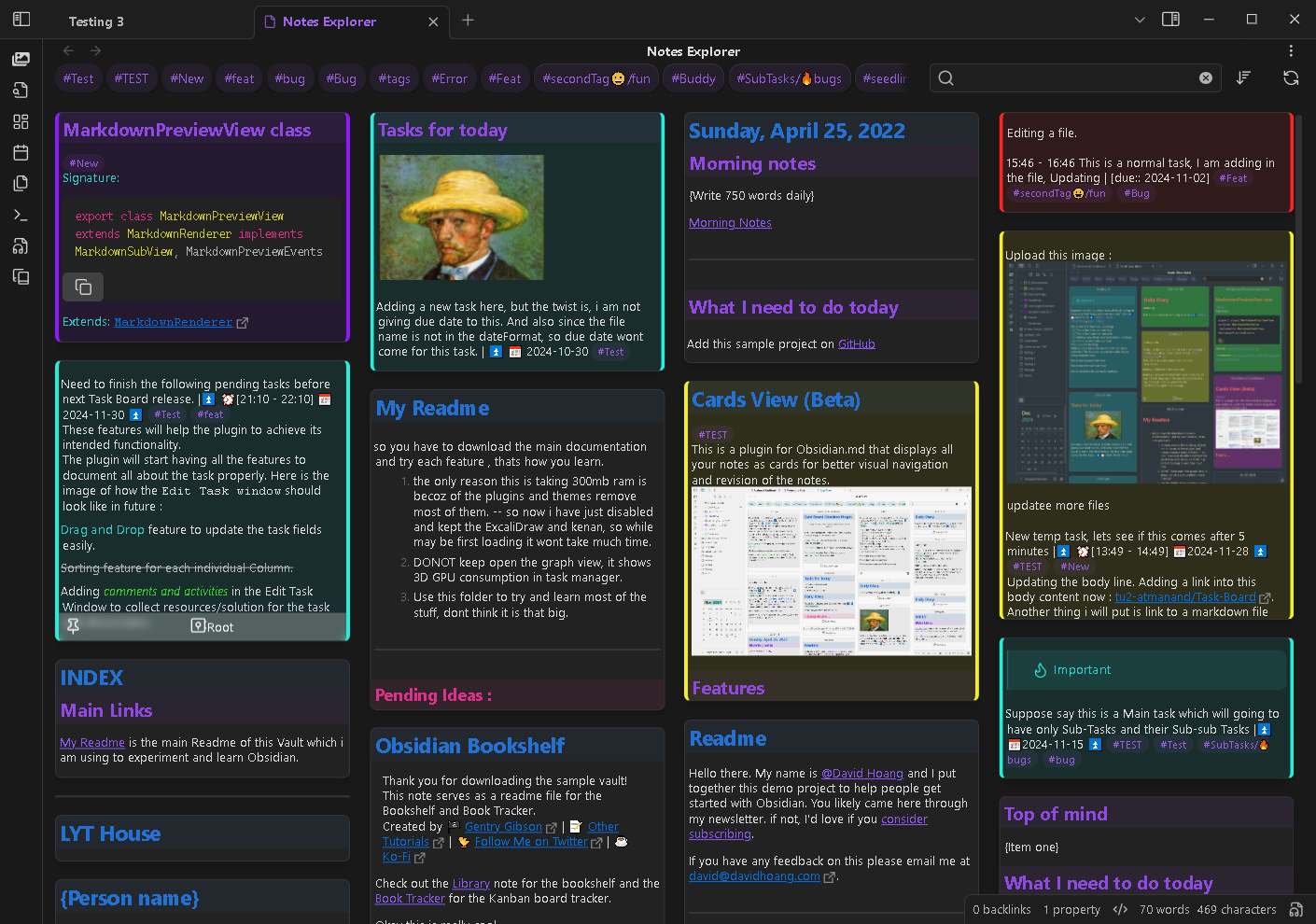1316x924 pixels.
Task: Open the Notes Explorer gallery ribbon icon
Action: (x=21, y=59)
